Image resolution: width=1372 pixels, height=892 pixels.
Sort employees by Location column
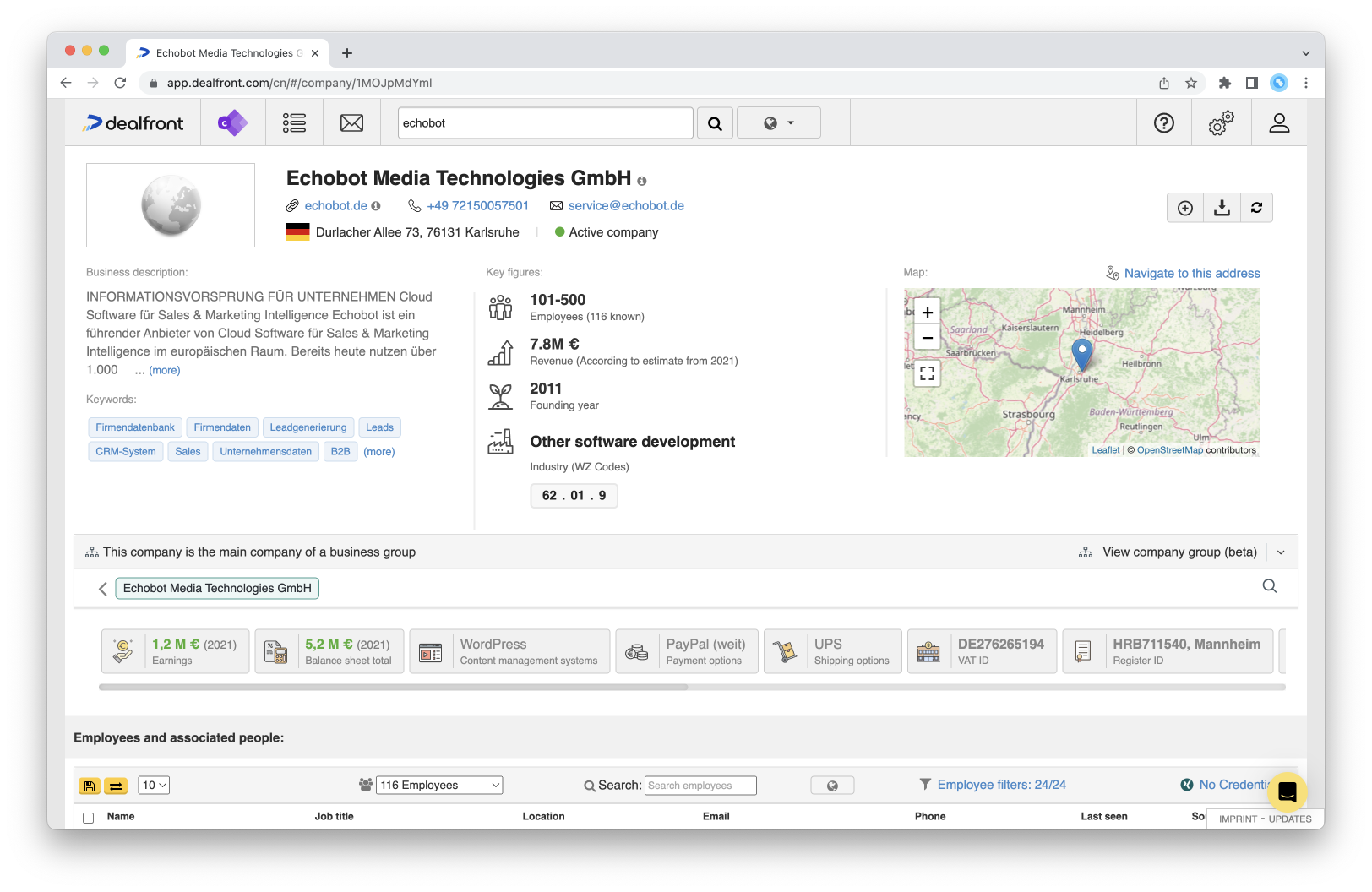tap(543, 817)
